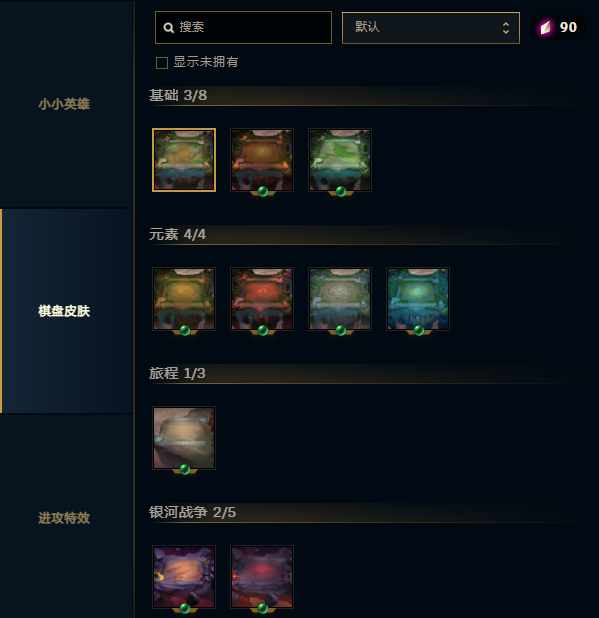Go to the 进攻特效 tab
The height and width of the screenshot is (618, 599).
click(x=64, y=518)
